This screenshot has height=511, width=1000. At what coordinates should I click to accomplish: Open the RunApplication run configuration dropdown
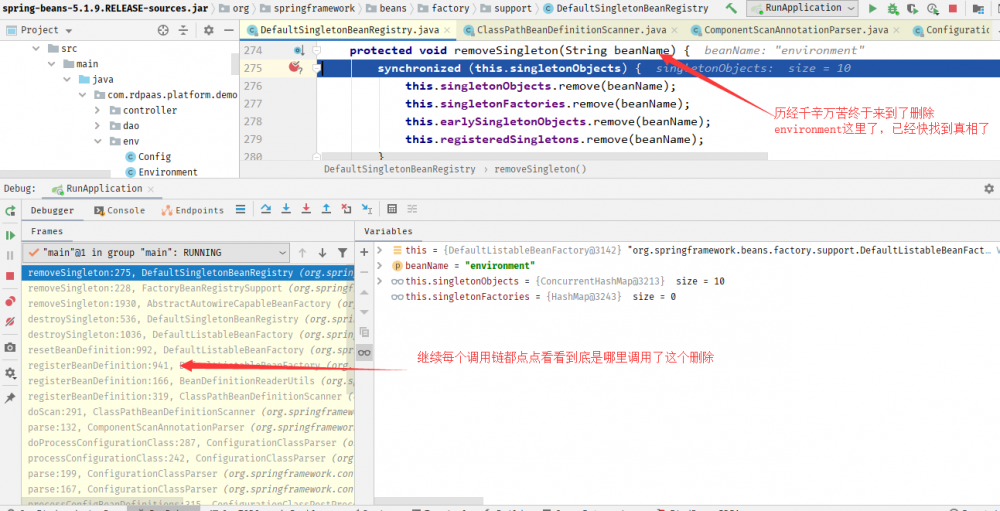[802, 8]
